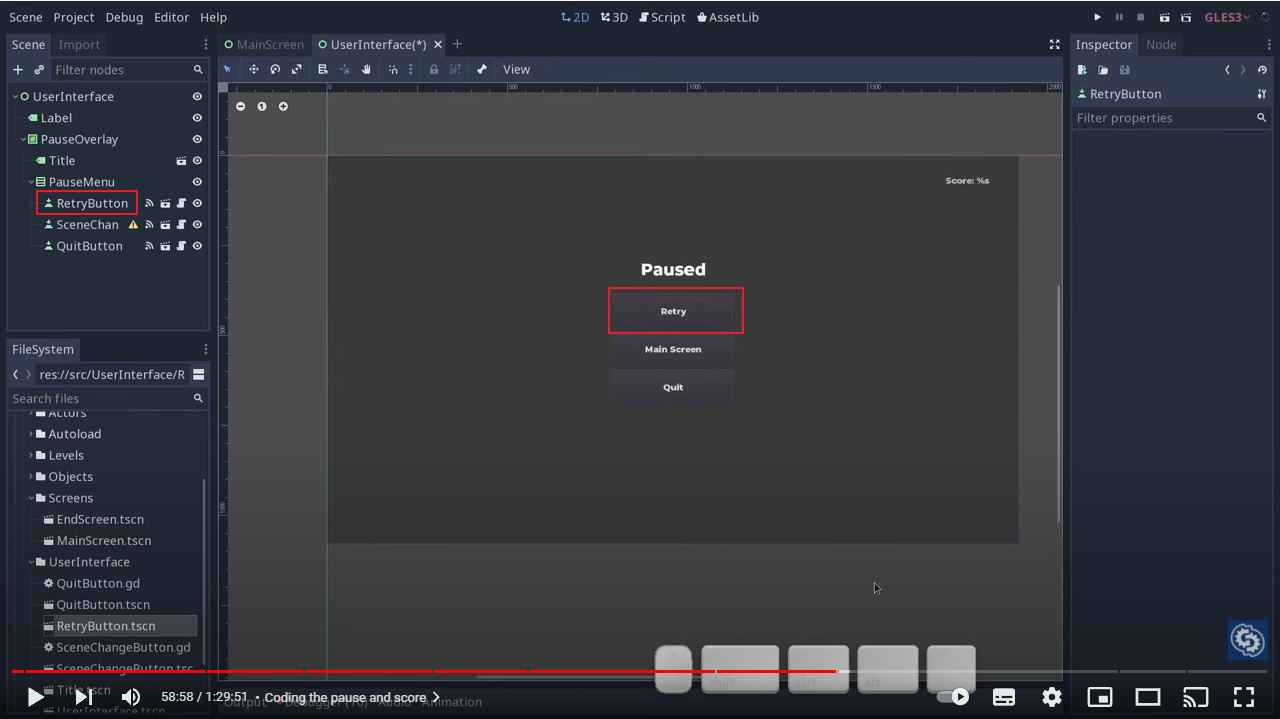Toggle QuitButton node visibility

pyautogui.click(x=197, y=246)
